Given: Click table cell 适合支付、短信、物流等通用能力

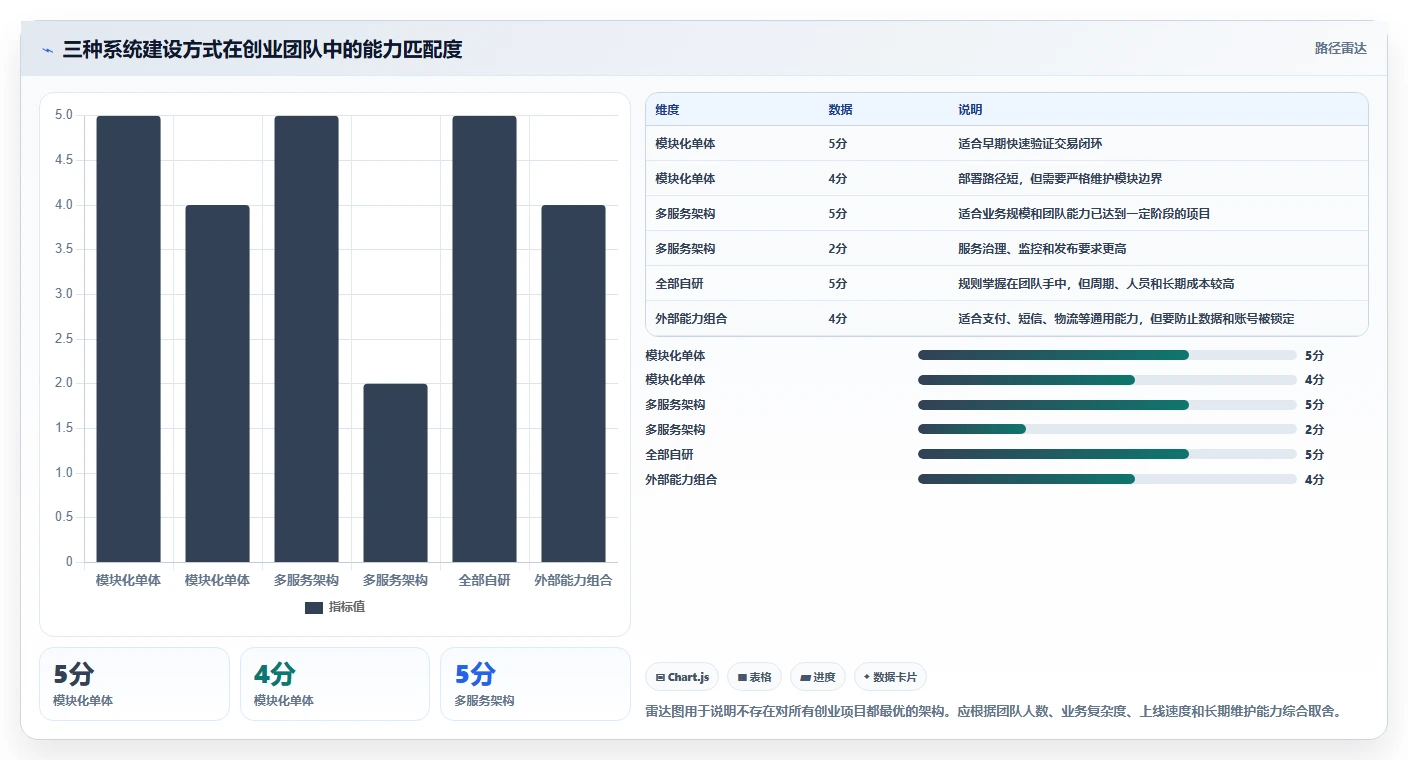Looking at the screenshot, I should (1126, 319).
